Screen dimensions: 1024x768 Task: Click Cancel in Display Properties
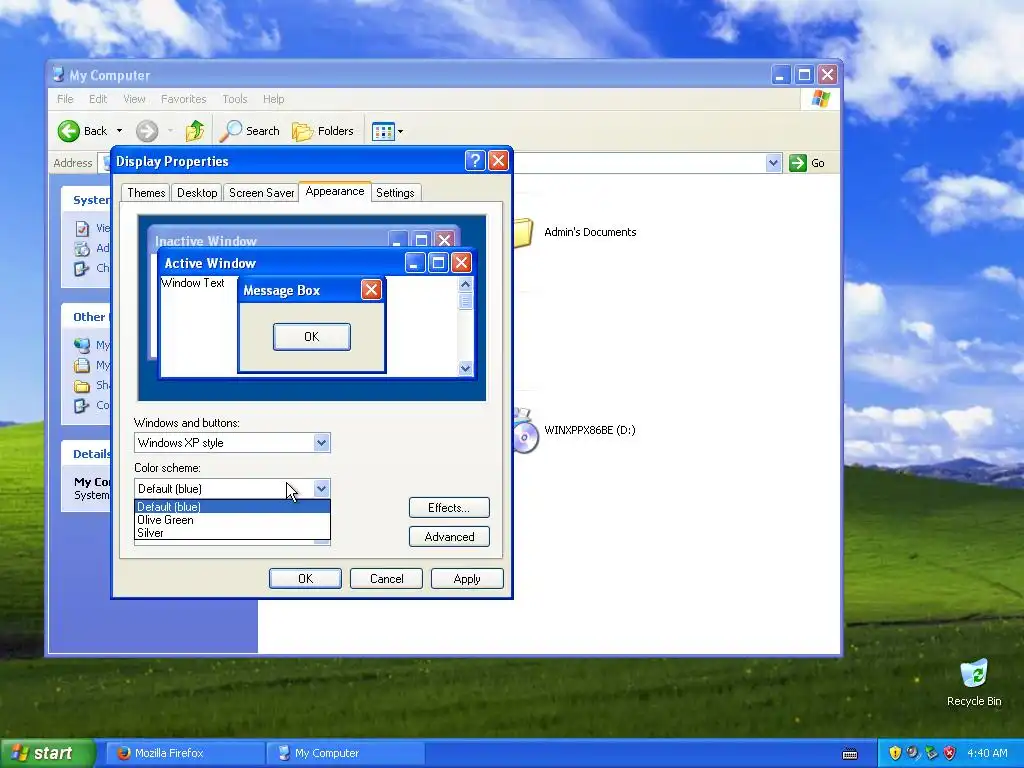[387, 579]
